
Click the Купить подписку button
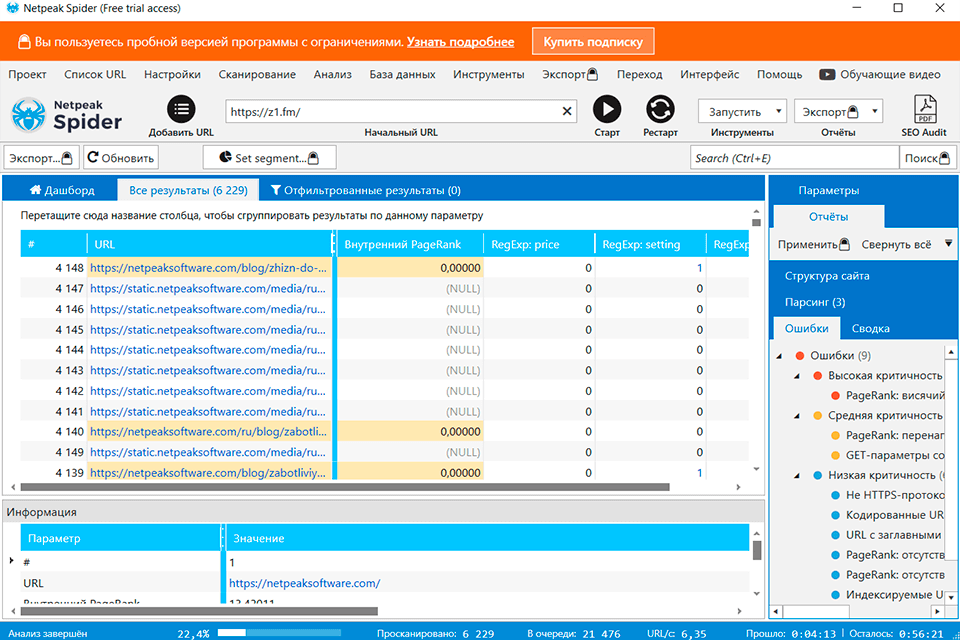(593, 42)
